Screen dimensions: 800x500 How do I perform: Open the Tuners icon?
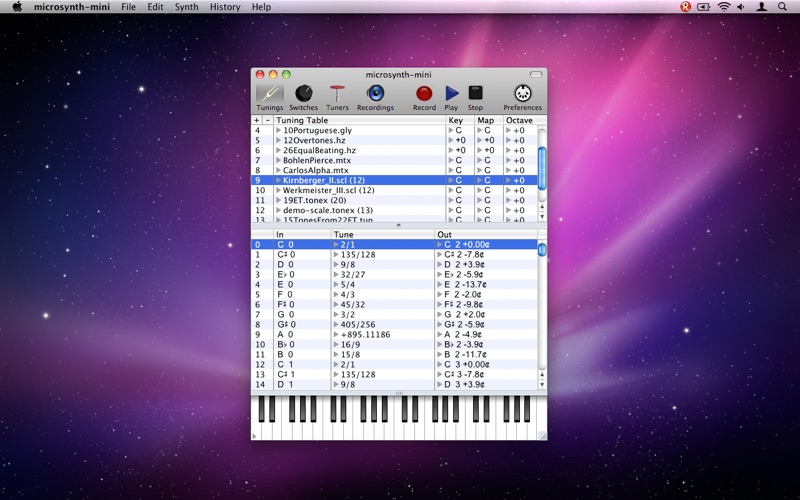pyautogui.click(x=337, y=93)
